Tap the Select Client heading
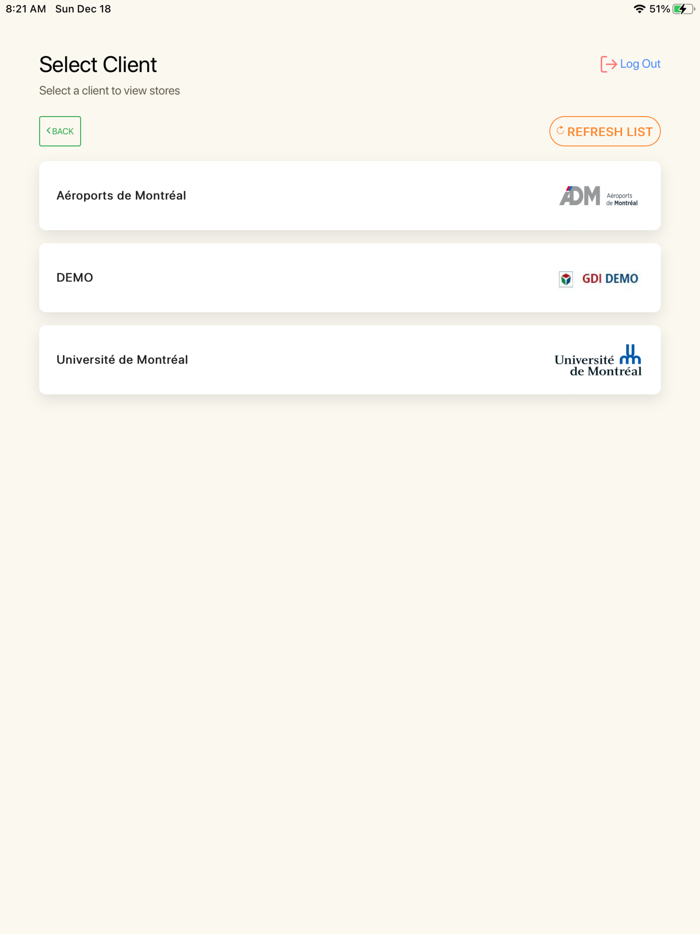Viewport: 700px width, 934px height. click(x=98, y=65)
